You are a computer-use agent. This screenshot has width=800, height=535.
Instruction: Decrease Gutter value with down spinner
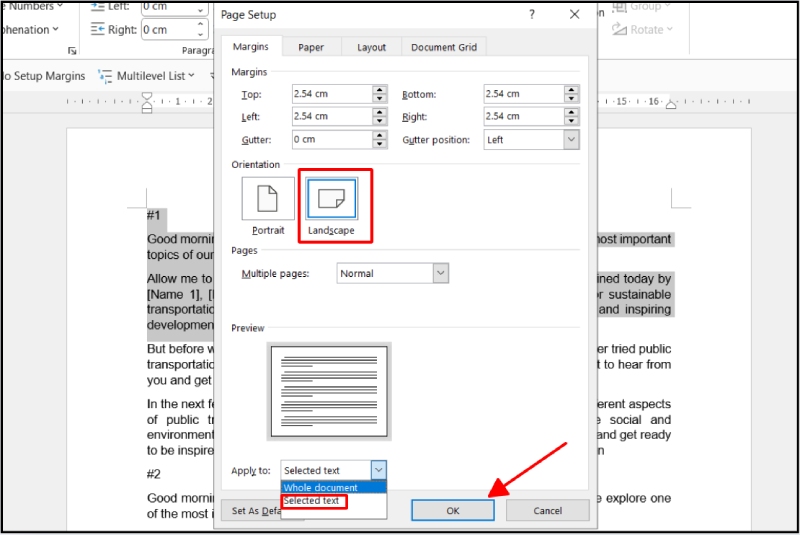point(380,144)
